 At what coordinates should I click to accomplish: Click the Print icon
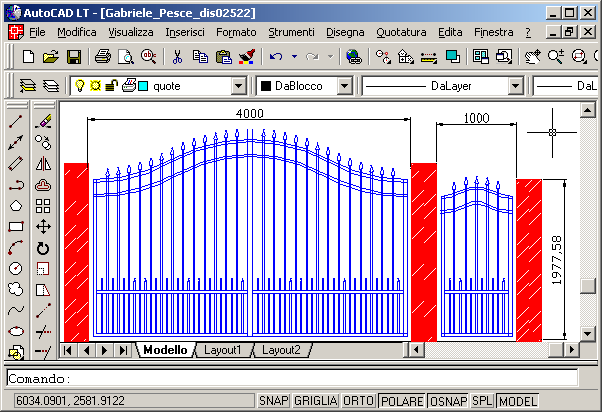point(103,57)
